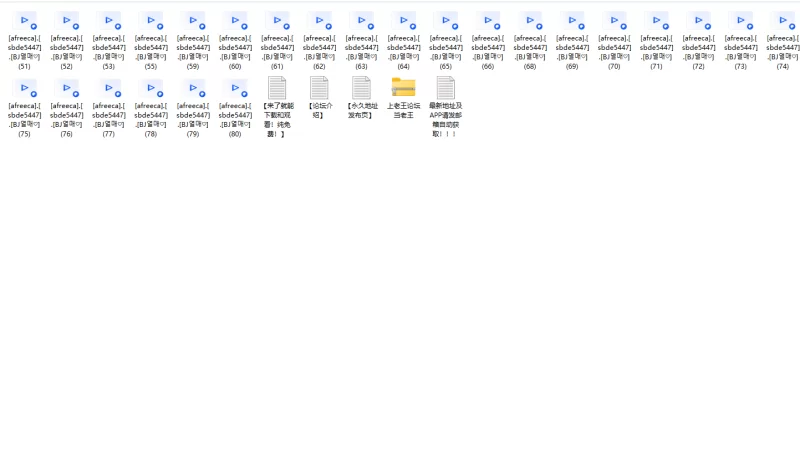Screen dimensions: 800x449
Task: Select the afreeca video file numbered (71)
Action: click(657, 41)
